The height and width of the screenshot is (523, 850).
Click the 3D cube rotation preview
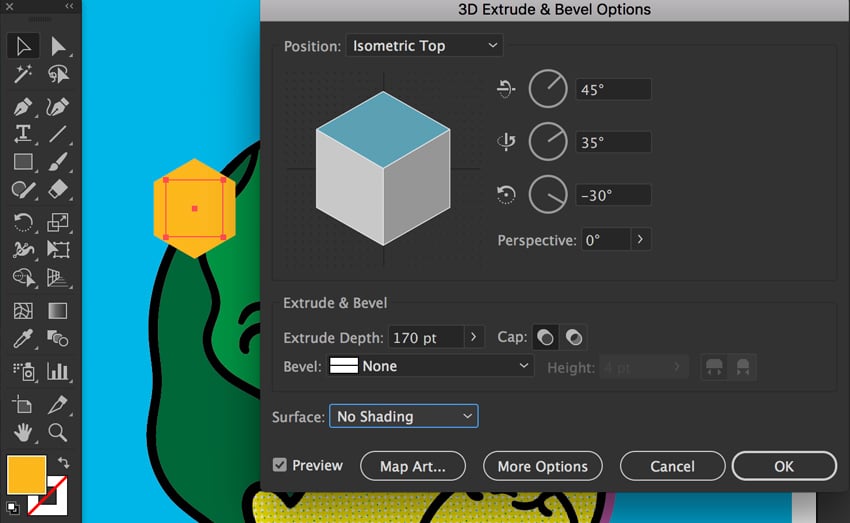coord(383,169)
